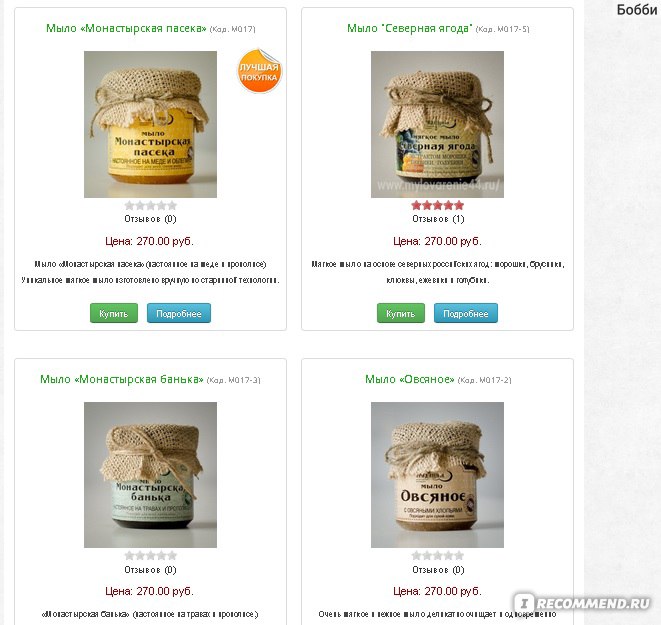Open reviews link Отзывов (0) for Овсяное
661x625 pixels.
(x=438, y=570)
